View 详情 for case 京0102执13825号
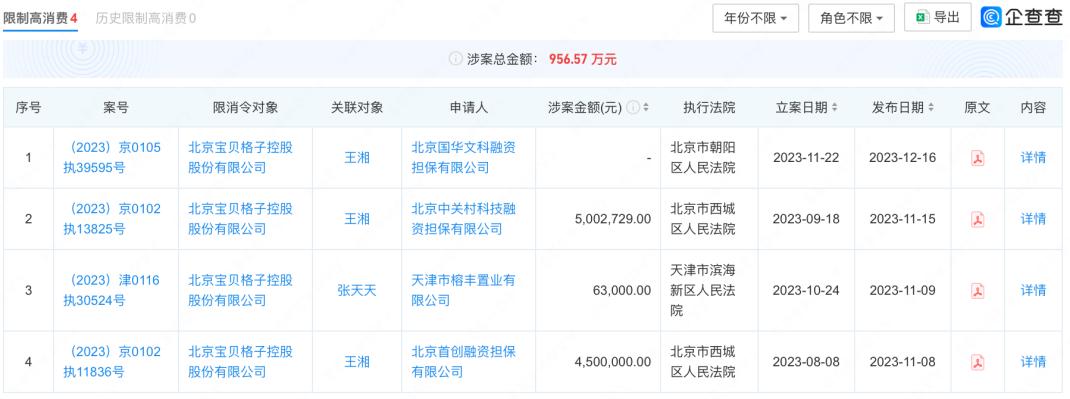 coord(1033,219)
